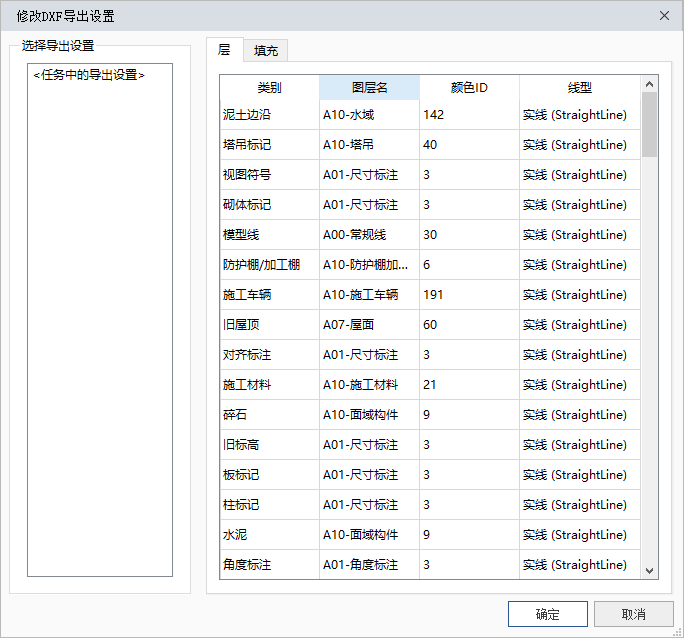Click the color ID 30 cell
Screen dimensions: 684x638
click(x=469, y=235)
